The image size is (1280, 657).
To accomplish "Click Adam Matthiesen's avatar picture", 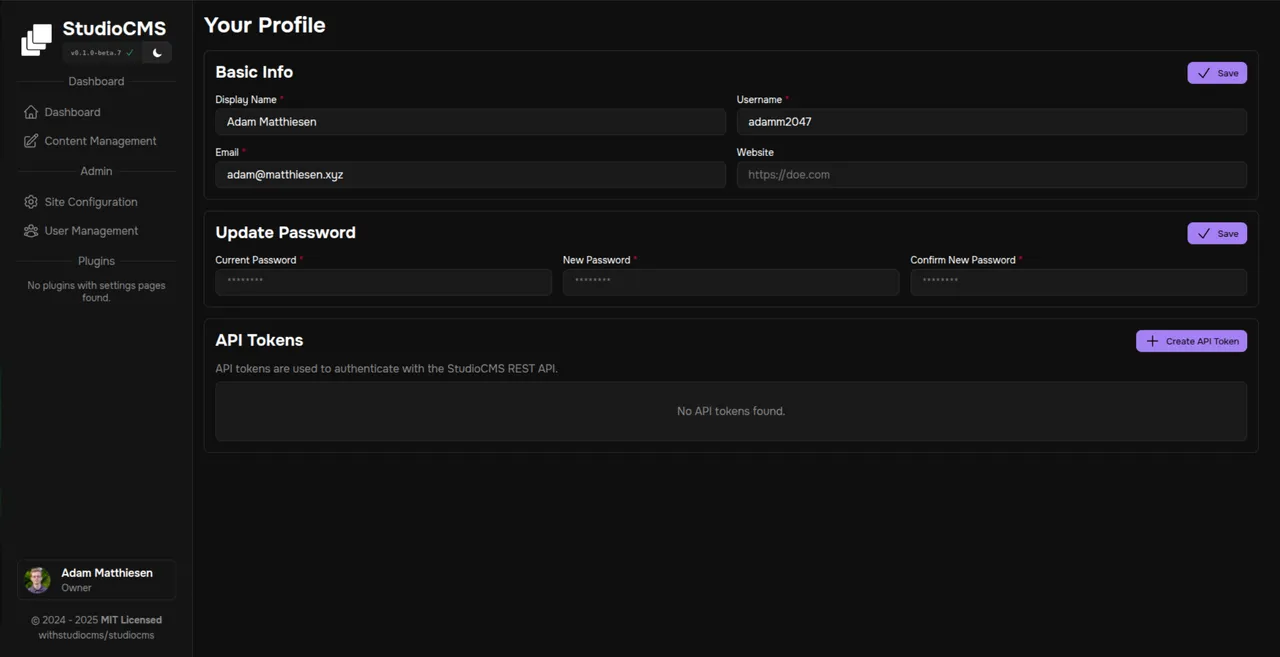I will click(37, 579).
